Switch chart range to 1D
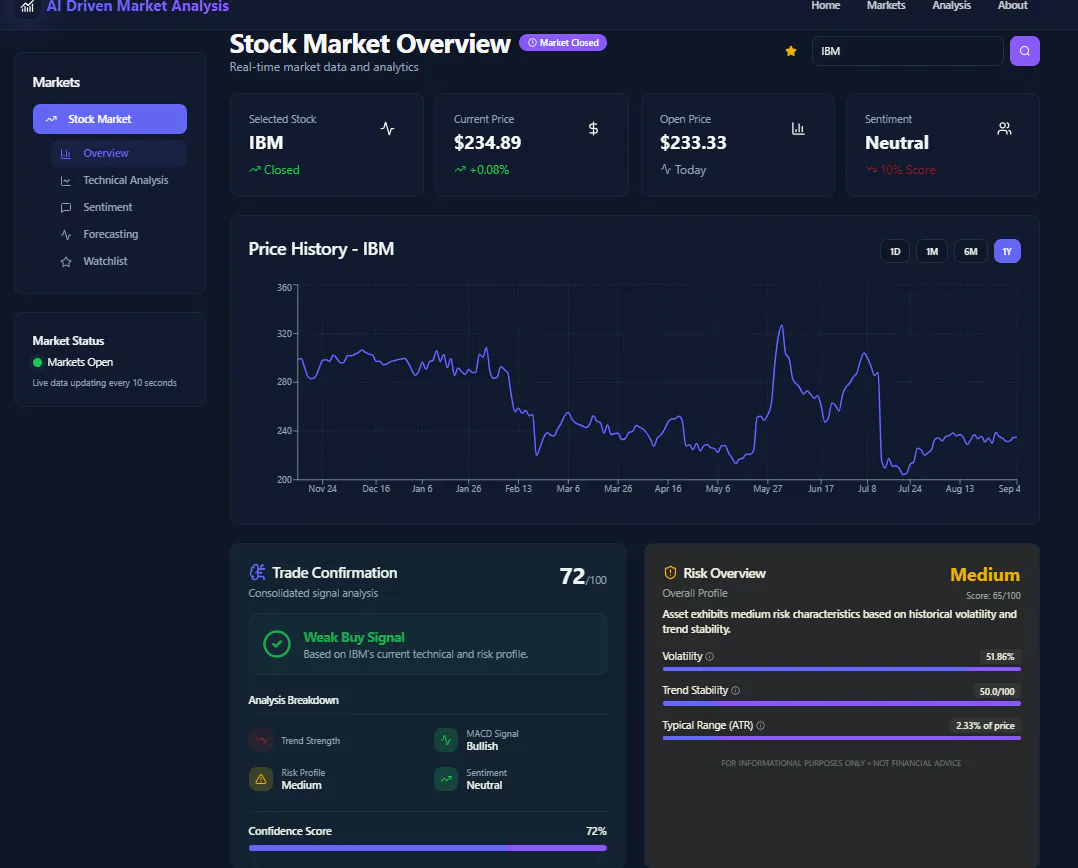Image resolution: width=1078 pixels, height=868 pixels. (895, 252)
